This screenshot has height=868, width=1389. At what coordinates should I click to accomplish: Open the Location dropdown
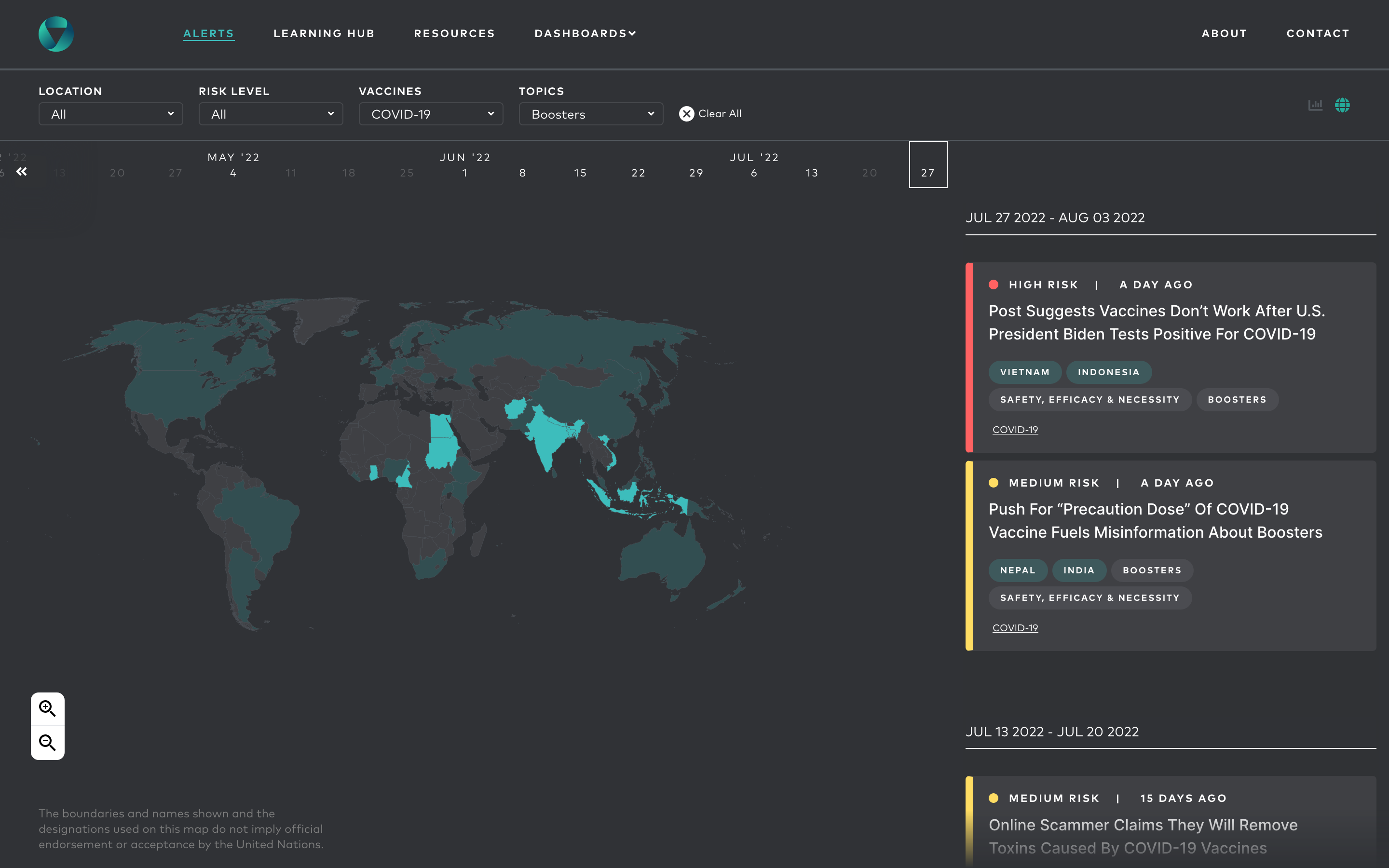click(x=110, y=114)
